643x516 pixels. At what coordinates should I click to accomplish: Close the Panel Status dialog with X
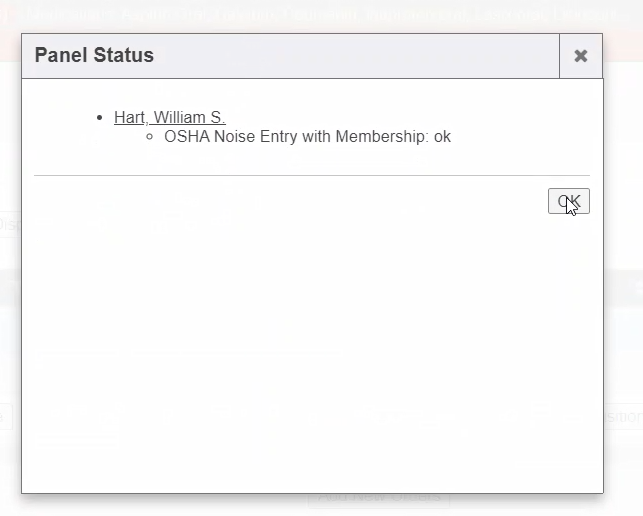[x=580, y=56]
